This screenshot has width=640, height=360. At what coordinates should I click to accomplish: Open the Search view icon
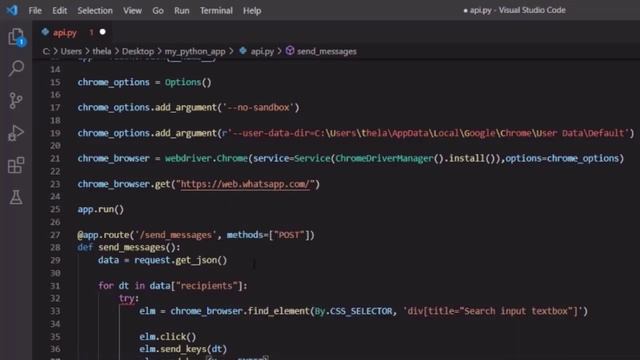point(16,68)
